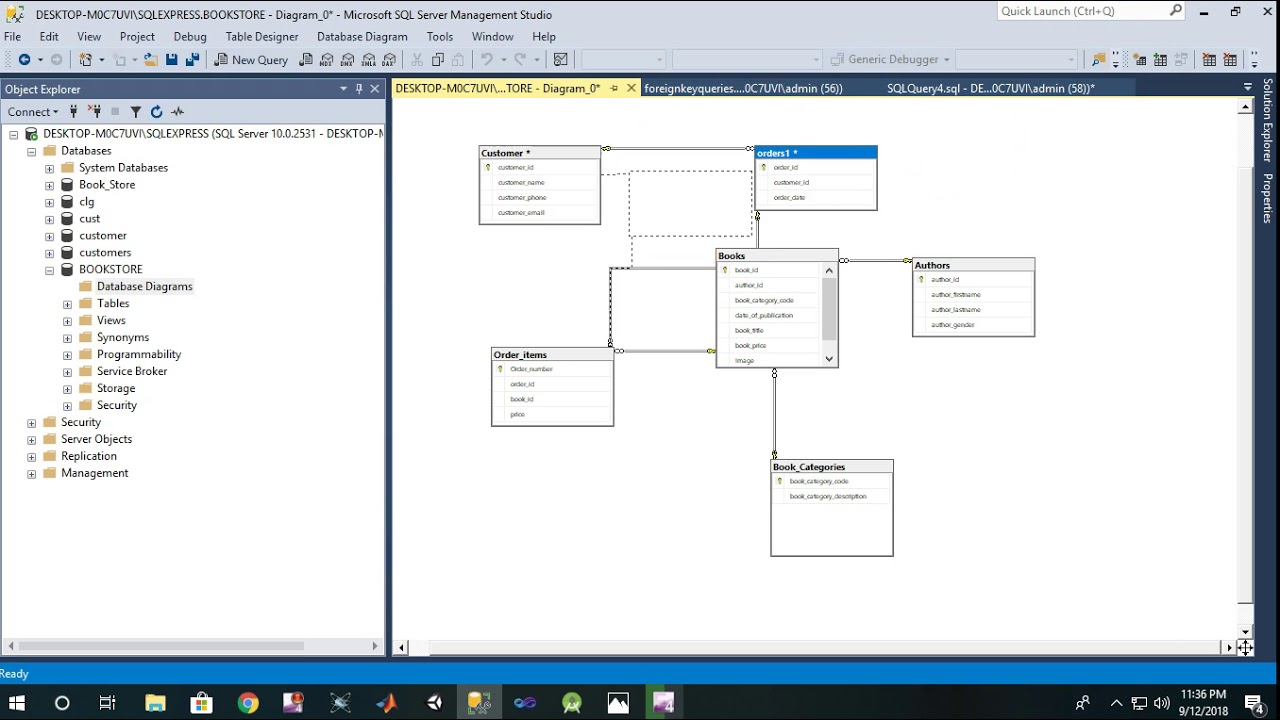The width and height of the screenshot is (1280, 720).
Task: Toggle pin on the Diagram_0 tab
Action: point(614,88)
